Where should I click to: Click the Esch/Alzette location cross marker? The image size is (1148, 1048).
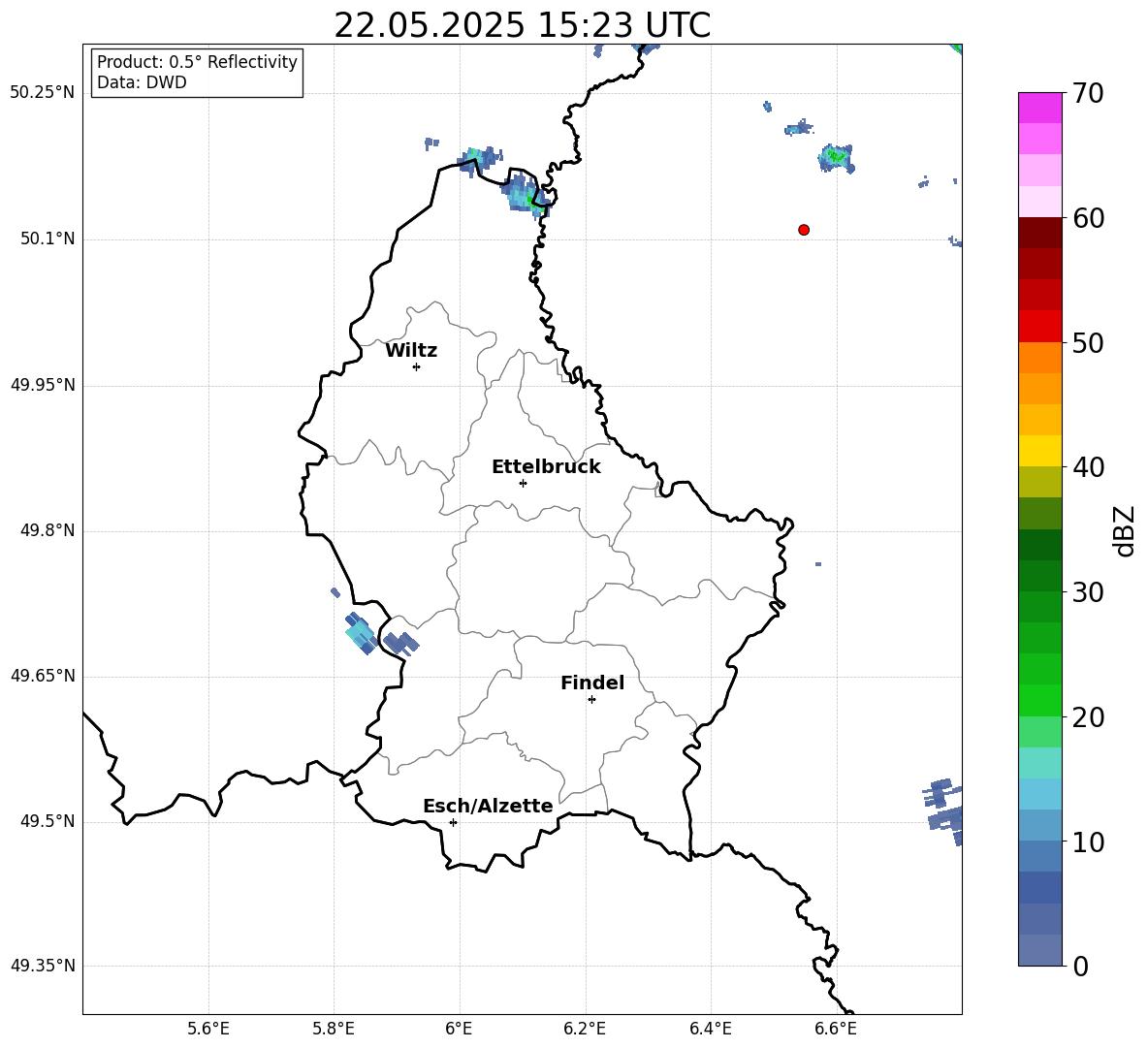click(453, 822)
